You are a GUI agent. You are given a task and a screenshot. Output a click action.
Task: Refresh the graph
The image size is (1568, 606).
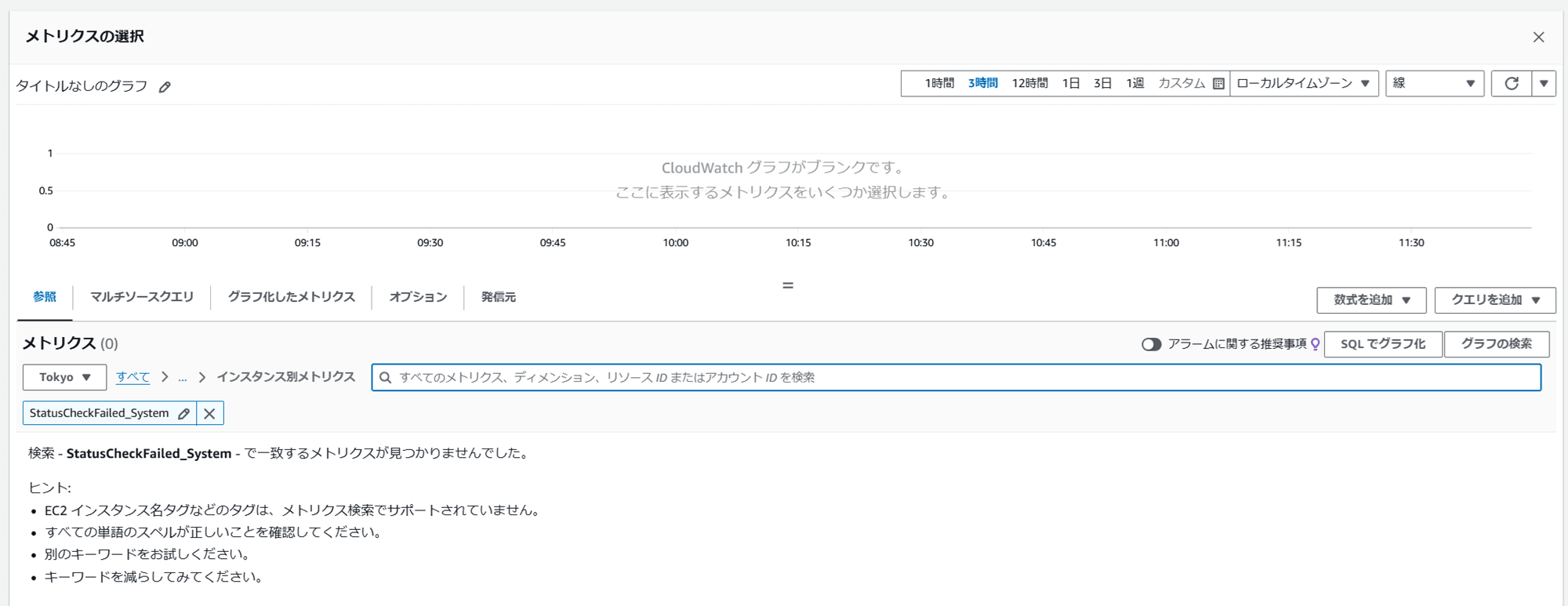1512,83
